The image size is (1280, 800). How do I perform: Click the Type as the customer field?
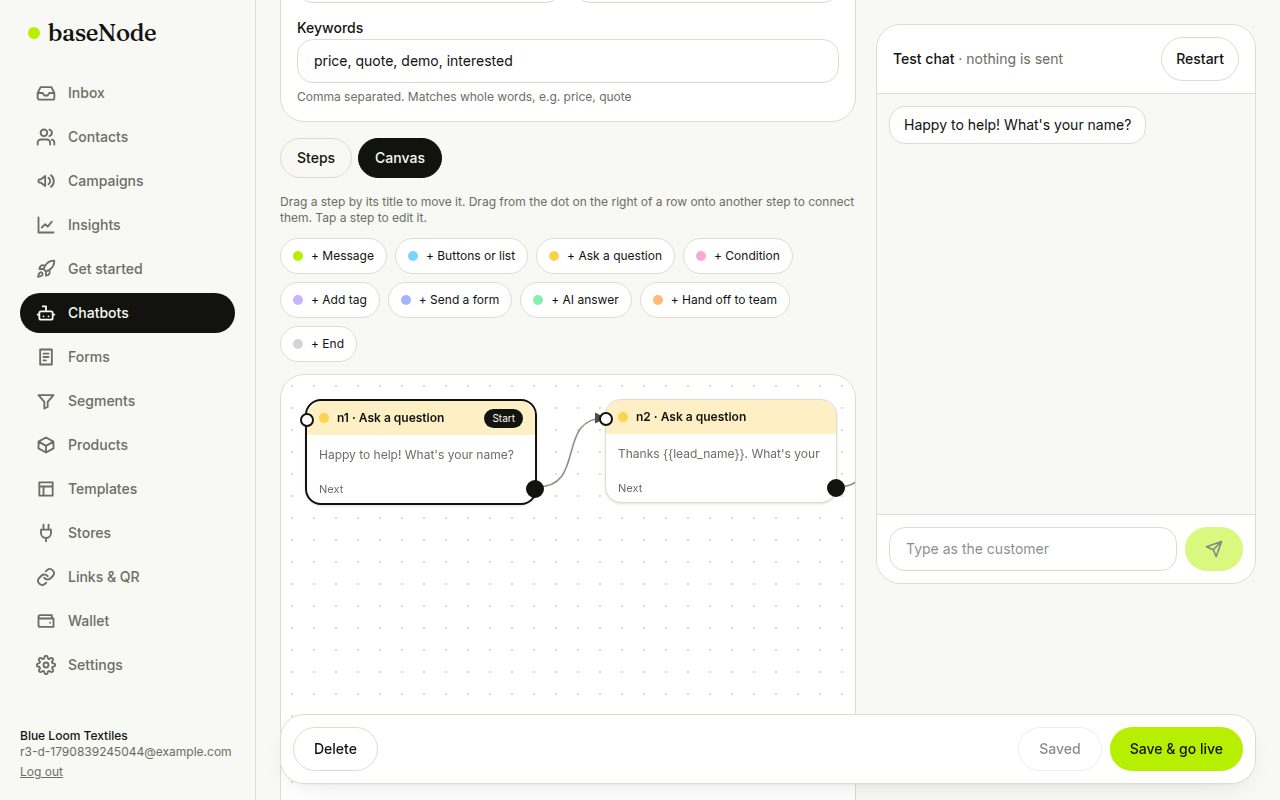point(1033,549)
